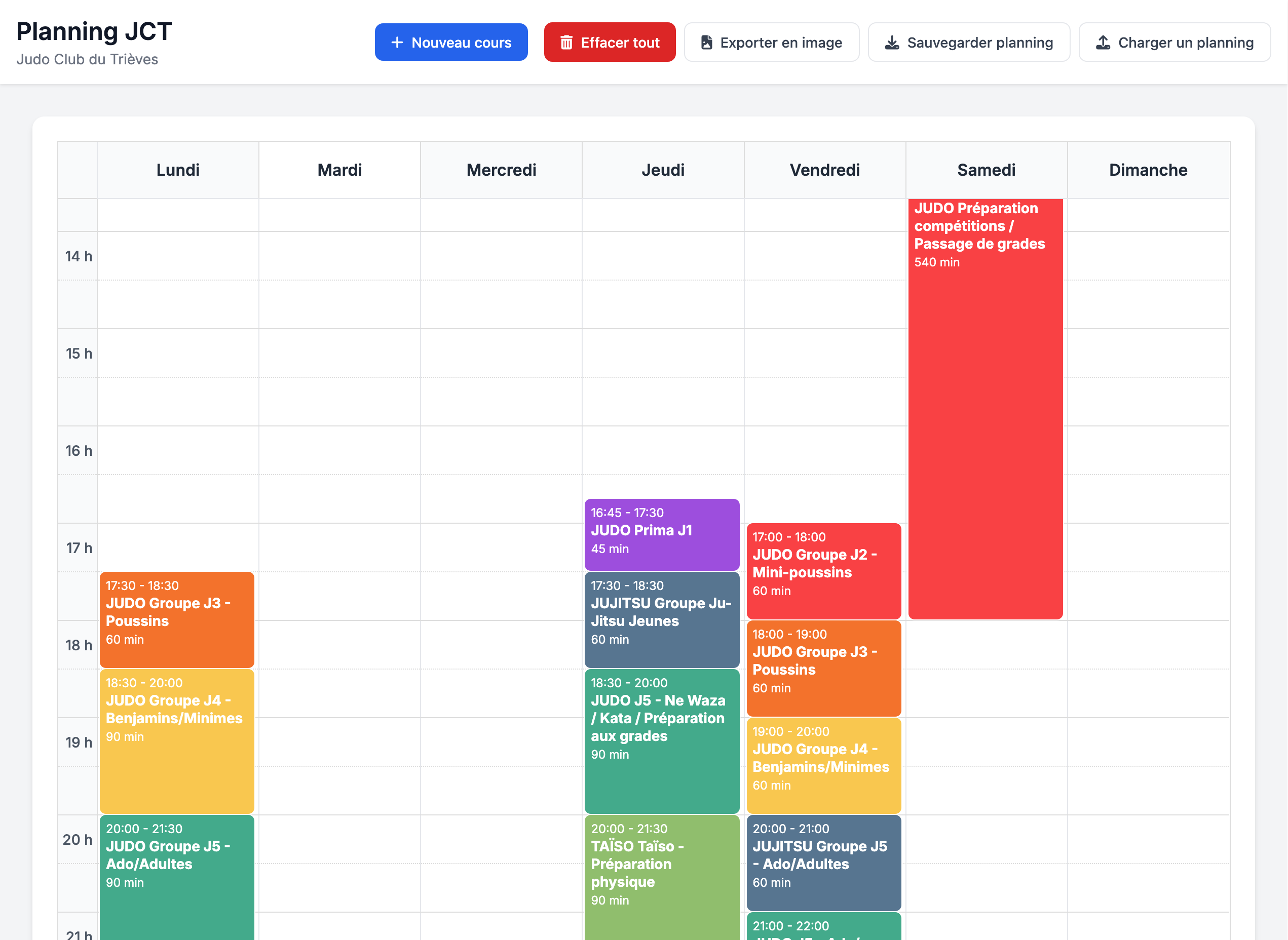This screenshot has height=940, width=1288.
Task: Select the Lundi column header
Action: coord(177,170)
